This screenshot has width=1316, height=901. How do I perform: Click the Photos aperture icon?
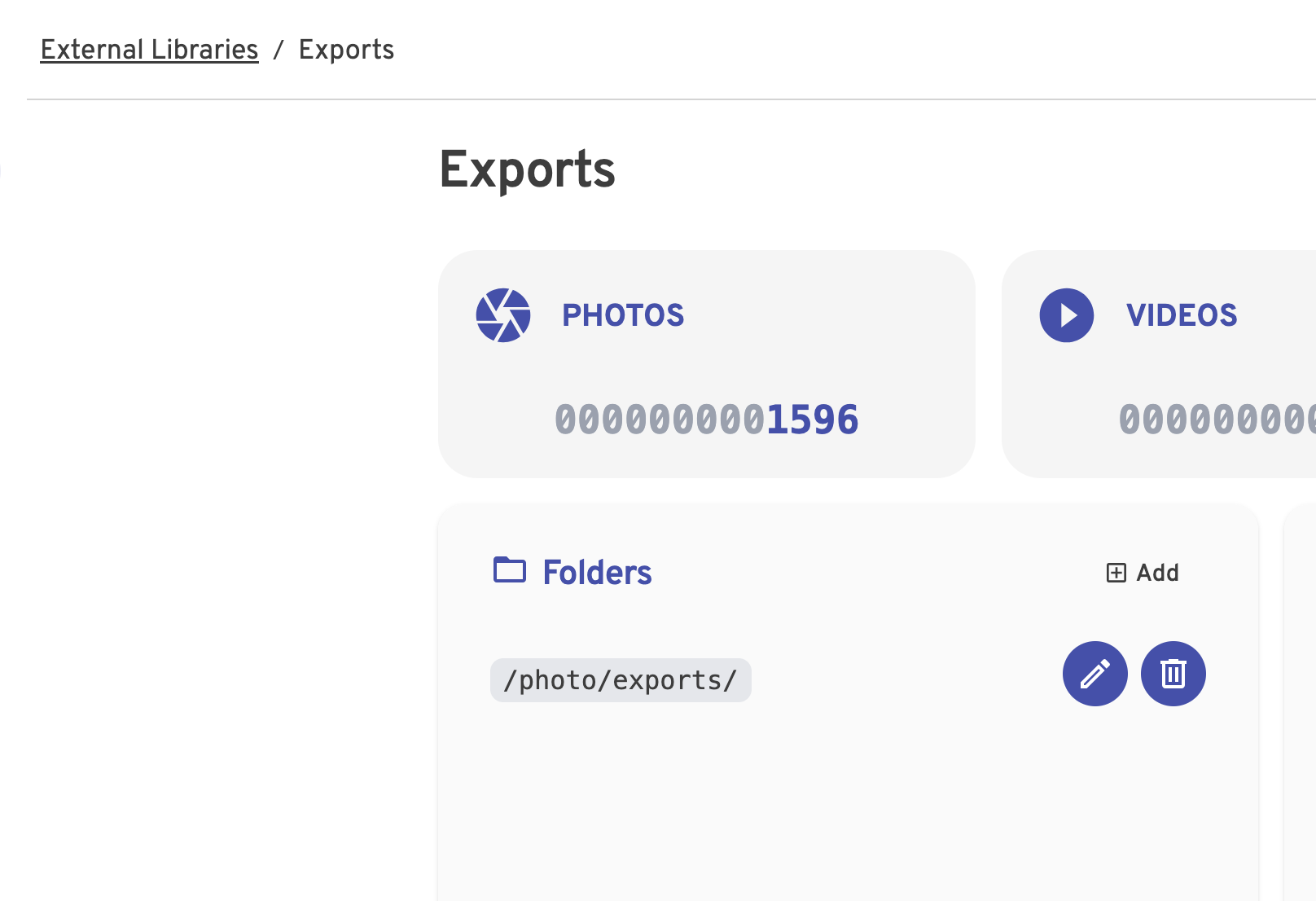click(503, 315)
